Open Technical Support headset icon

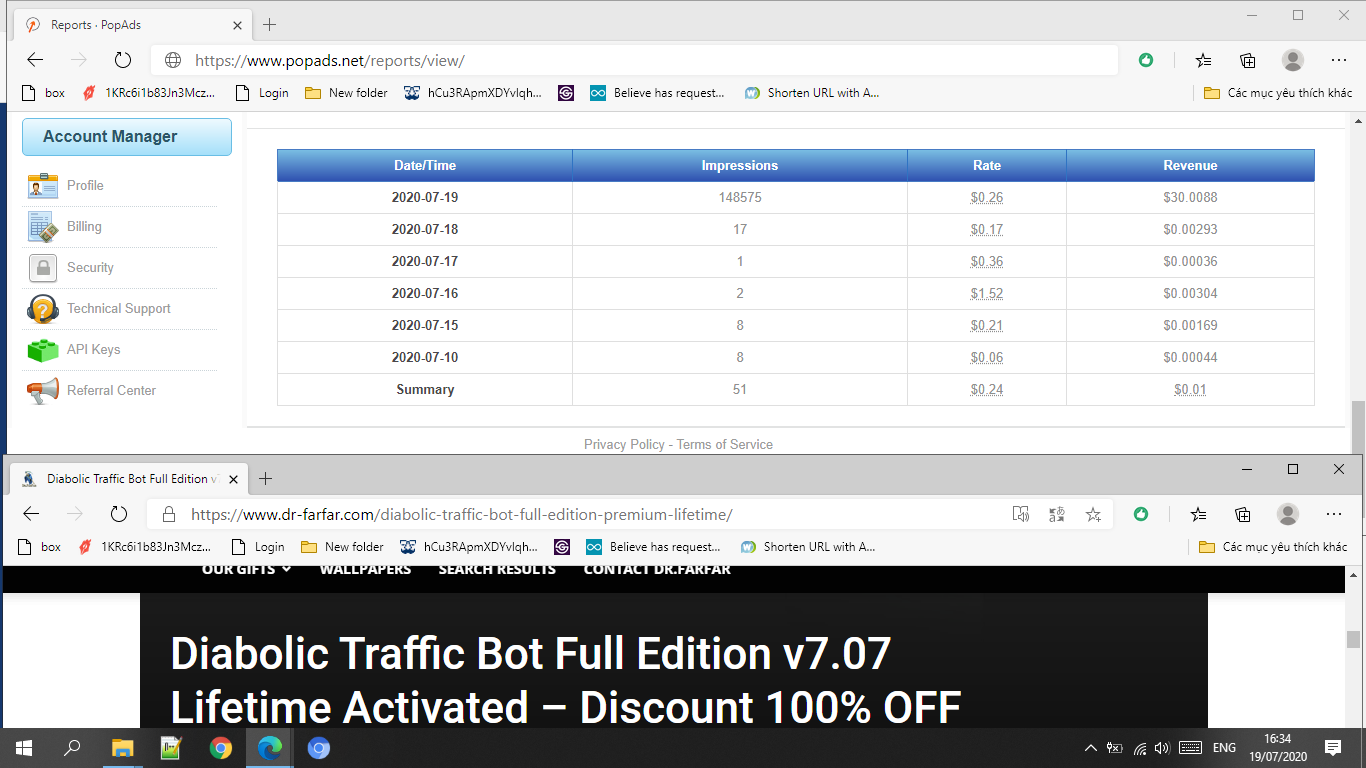43,309
